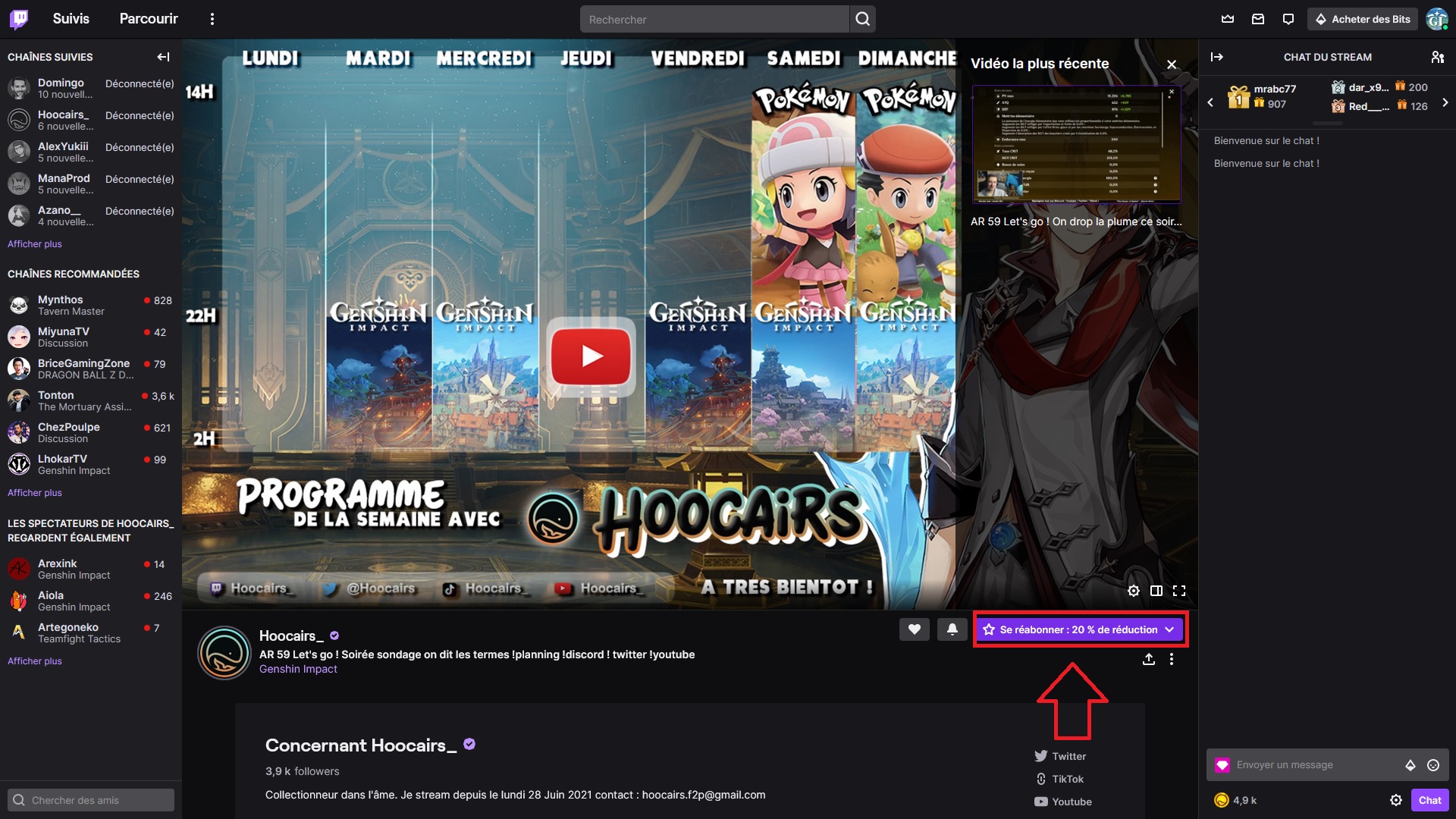Focus the Rechercher search field
1456x819 pixels.
pos(714,19)
